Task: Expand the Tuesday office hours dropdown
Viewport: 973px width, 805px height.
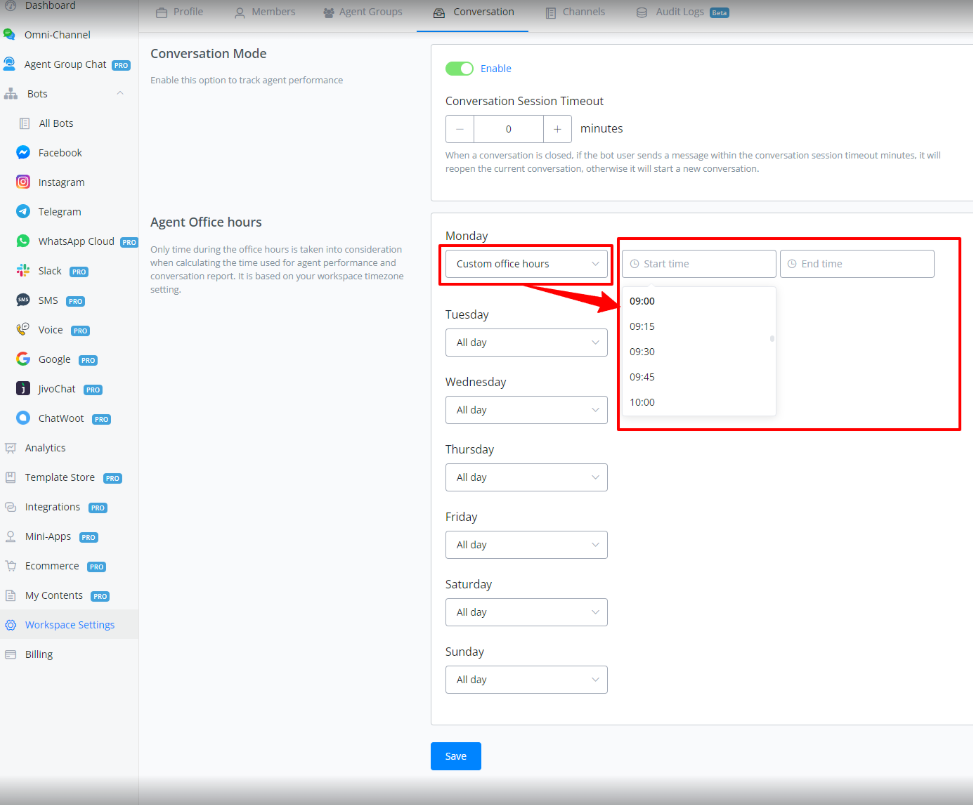Action: (526, 342)
